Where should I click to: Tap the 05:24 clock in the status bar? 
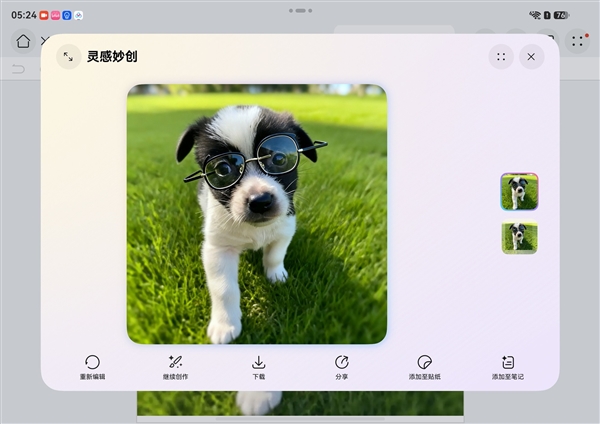(23, 15)
